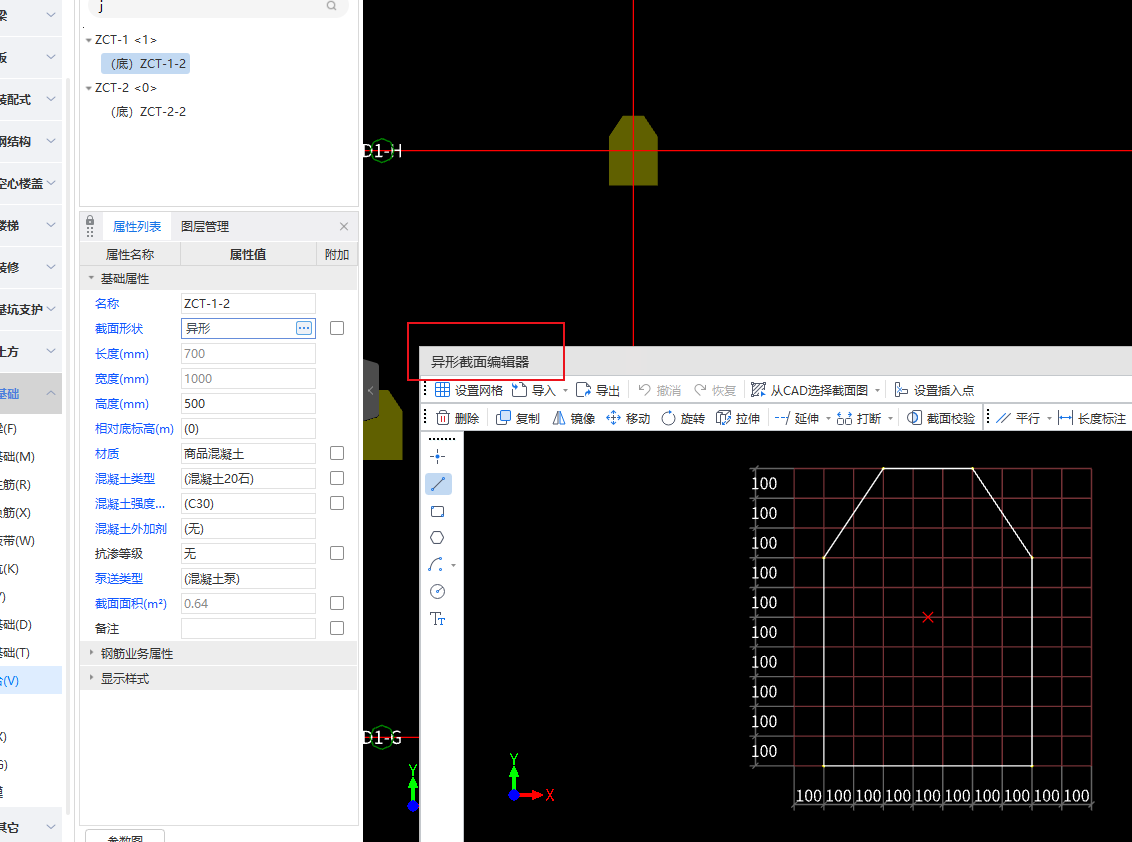Select the polygon drawing tool
Screen dimensions: 1132x842
click(437, 538)
